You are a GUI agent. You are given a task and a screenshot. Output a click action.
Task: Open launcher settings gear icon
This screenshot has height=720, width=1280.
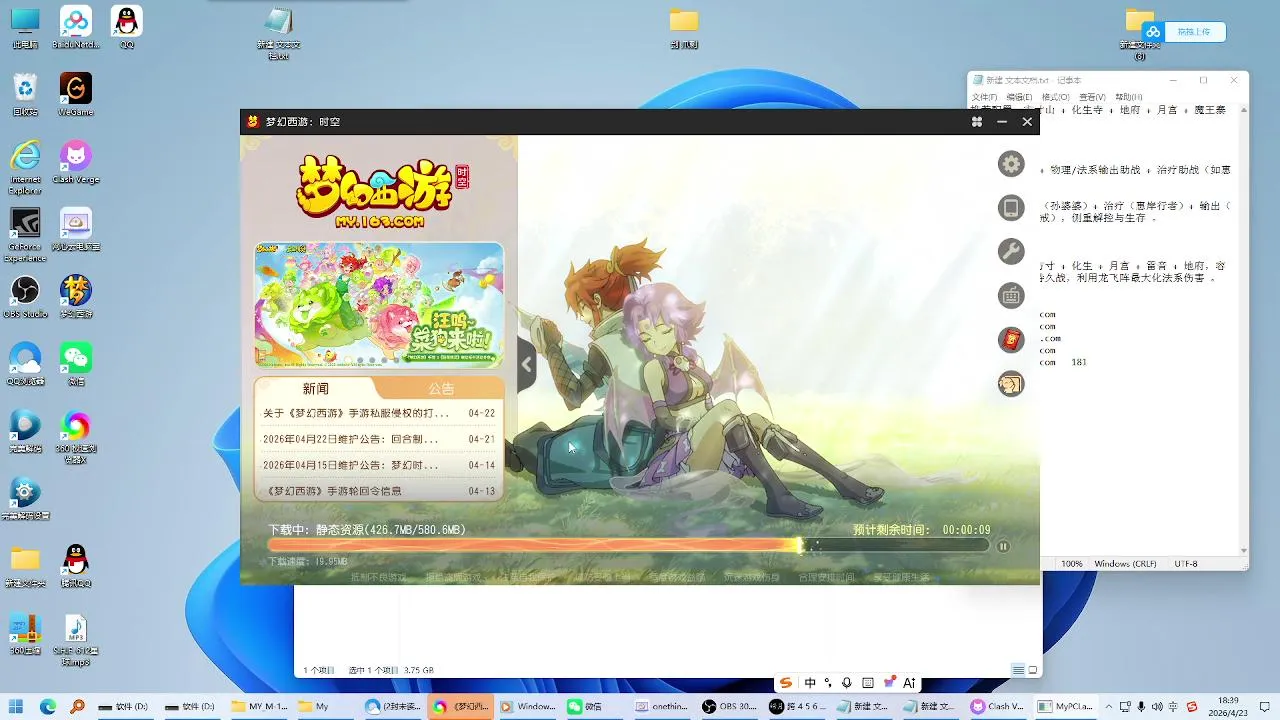(1011, 164)
